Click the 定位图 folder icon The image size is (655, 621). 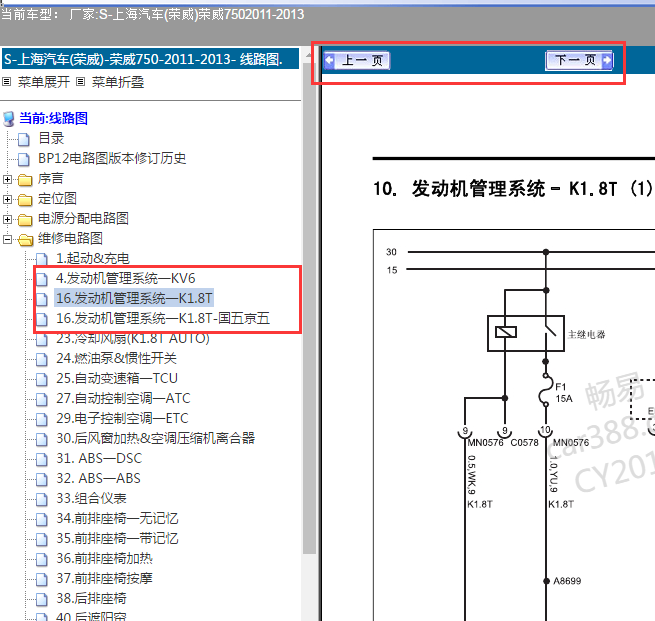25,200
